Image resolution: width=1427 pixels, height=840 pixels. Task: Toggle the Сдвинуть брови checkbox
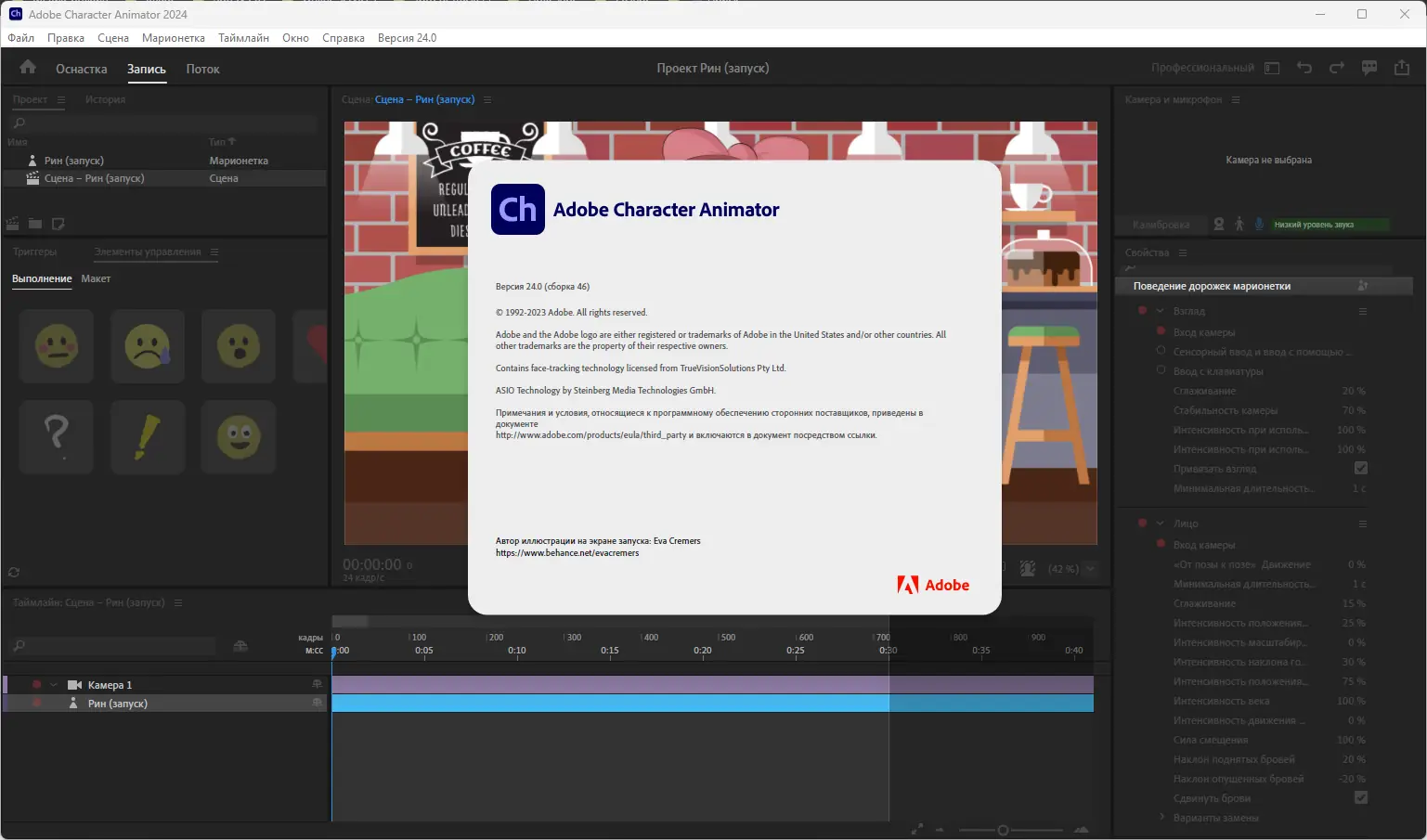click(1361, 797)
